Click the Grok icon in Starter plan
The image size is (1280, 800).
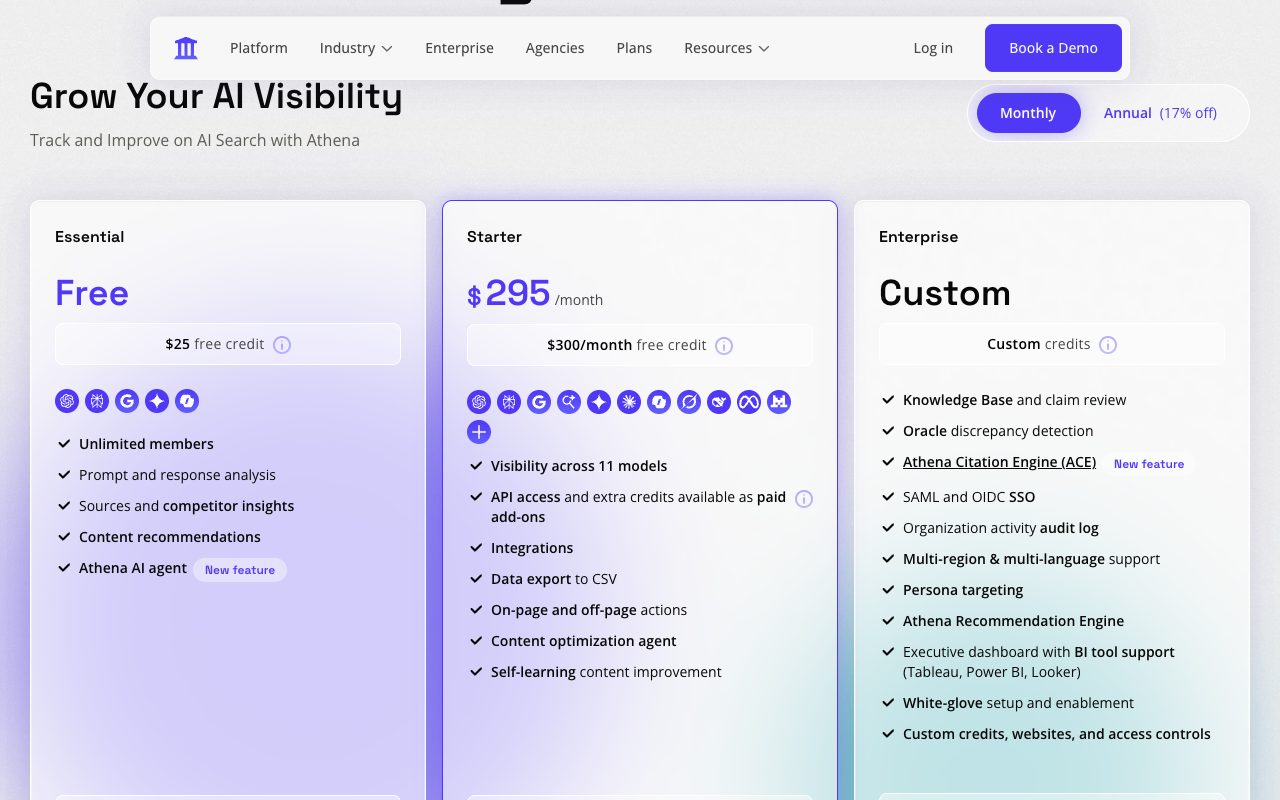point(689,402)
